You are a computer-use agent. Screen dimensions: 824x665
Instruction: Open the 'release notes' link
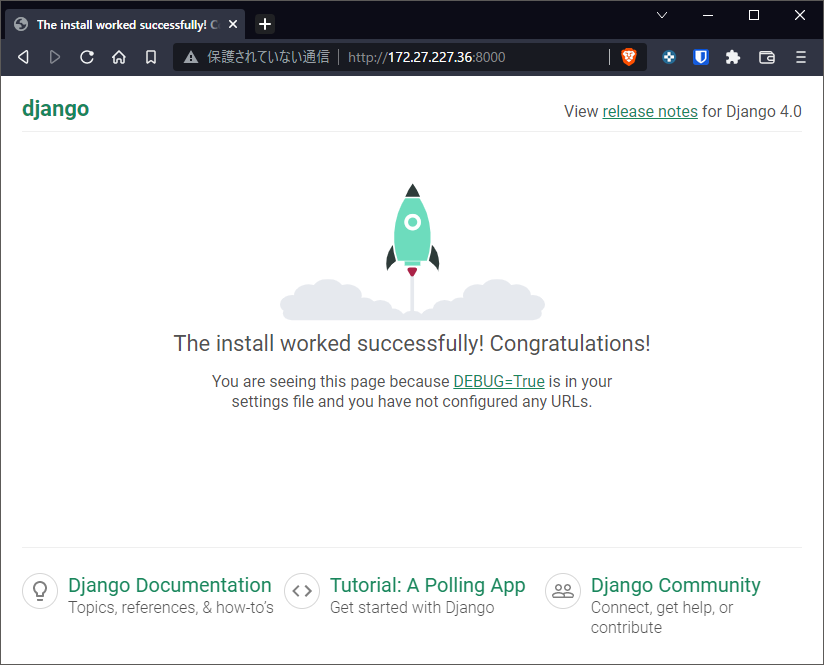tap(650, 111)
